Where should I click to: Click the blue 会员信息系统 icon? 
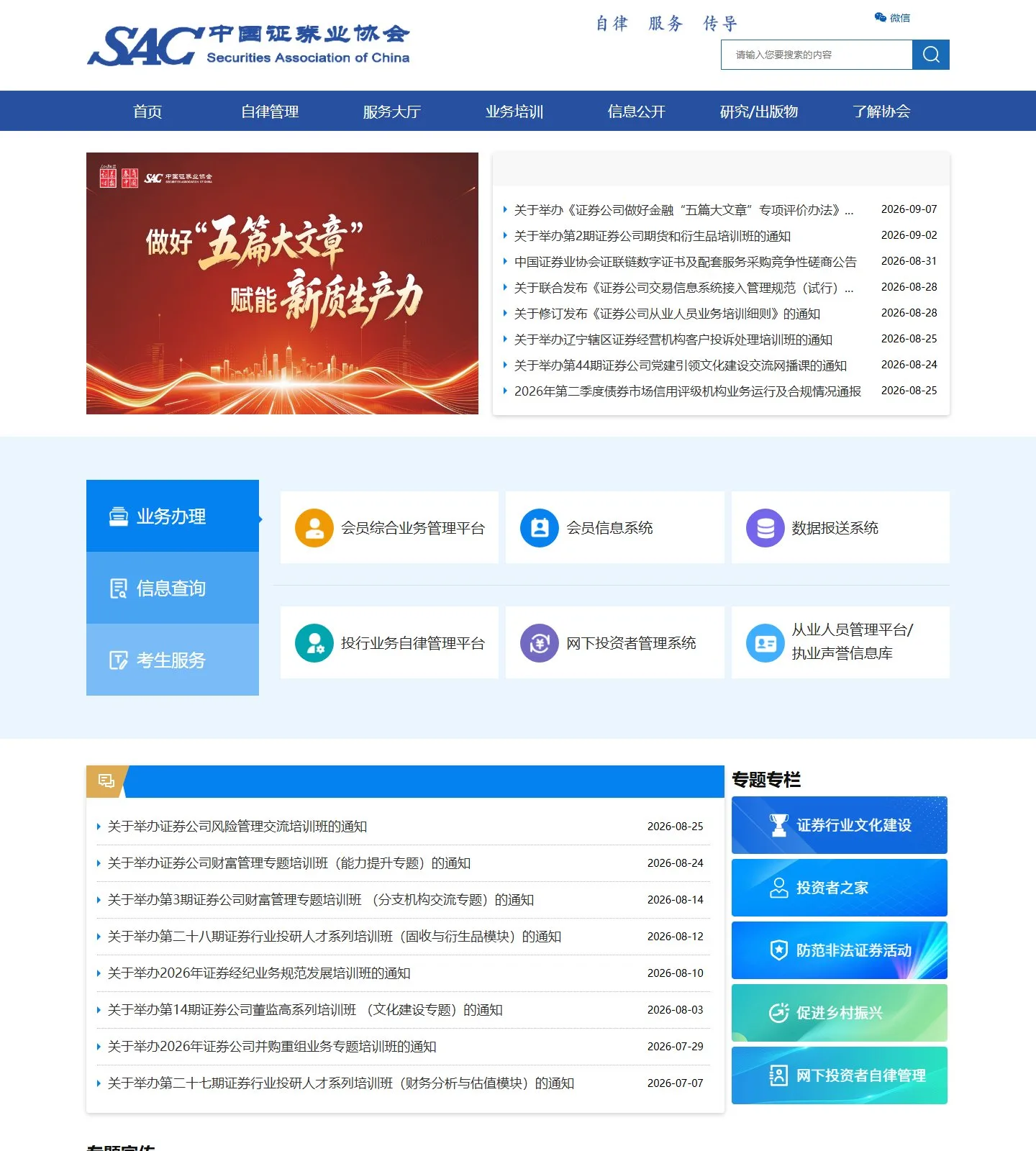[x=540, y=528]
